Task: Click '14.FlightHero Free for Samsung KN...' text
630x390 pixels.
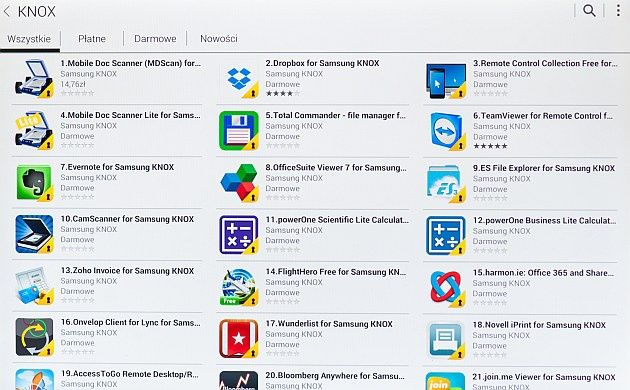Action: (x=336, y=272)
